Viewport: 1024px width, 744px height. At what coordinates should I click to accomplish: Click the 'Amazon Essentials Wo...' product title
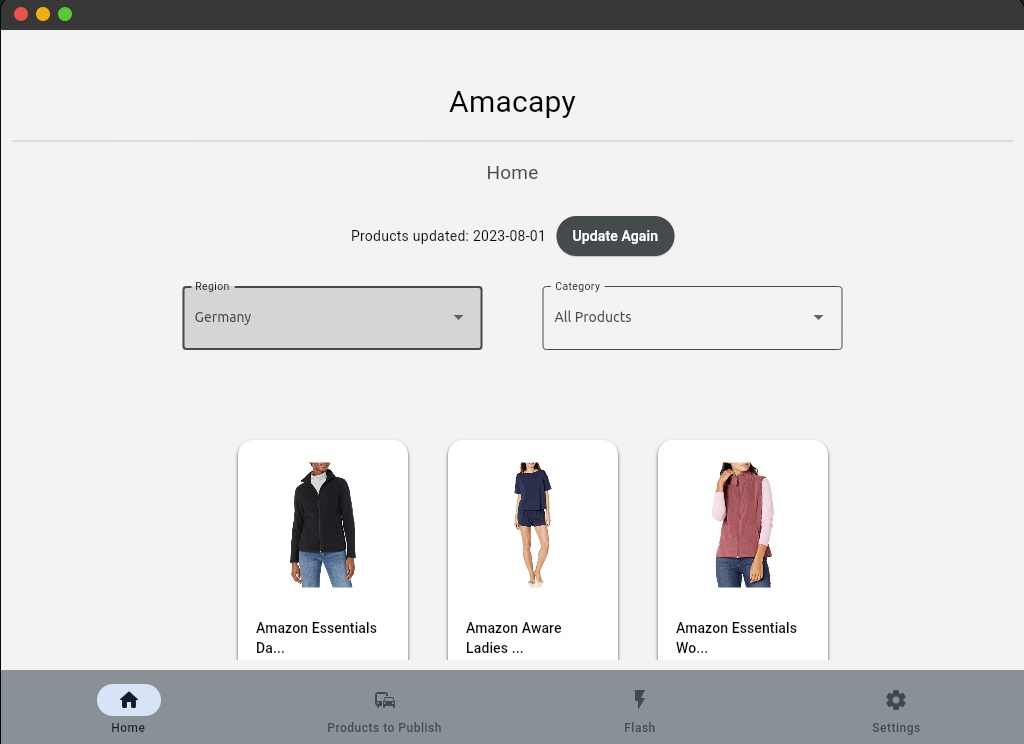[736, 638]
